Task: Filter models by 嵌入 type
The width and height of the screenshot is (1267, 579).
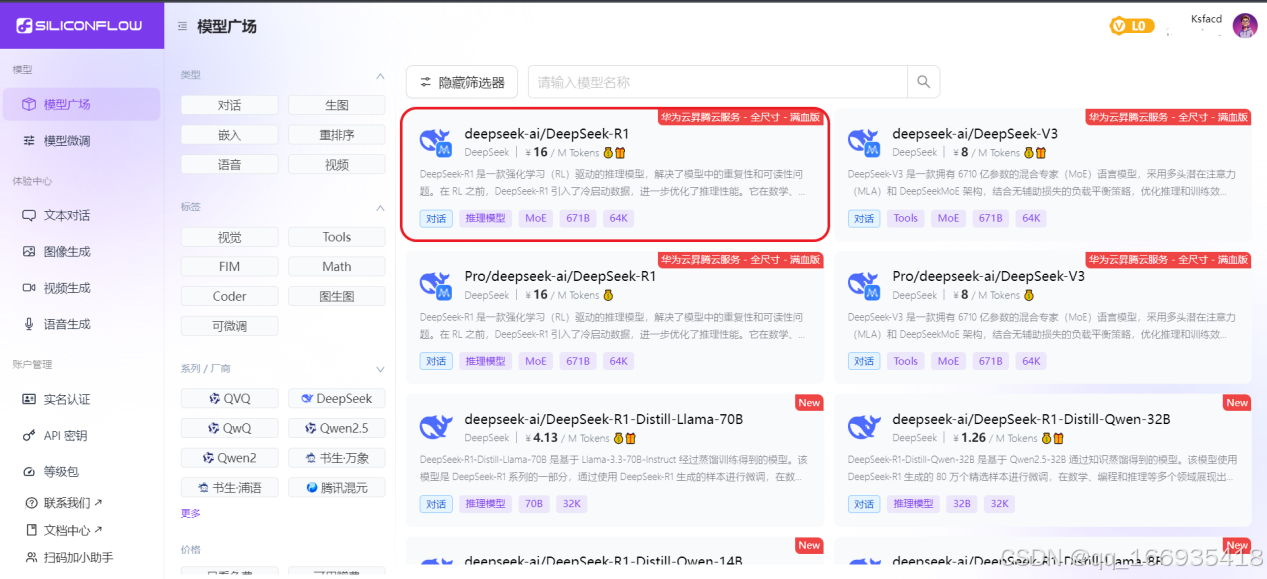Action: click(229, 134)
